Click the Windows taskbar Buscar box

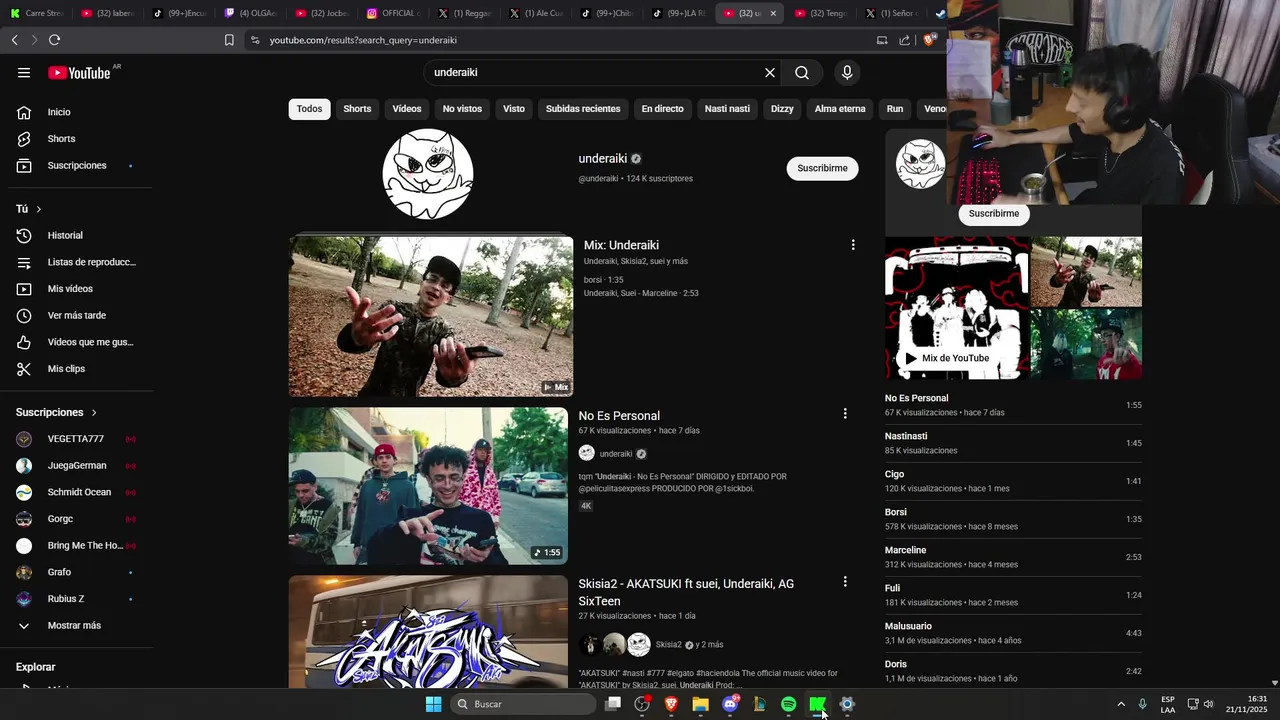522,704
